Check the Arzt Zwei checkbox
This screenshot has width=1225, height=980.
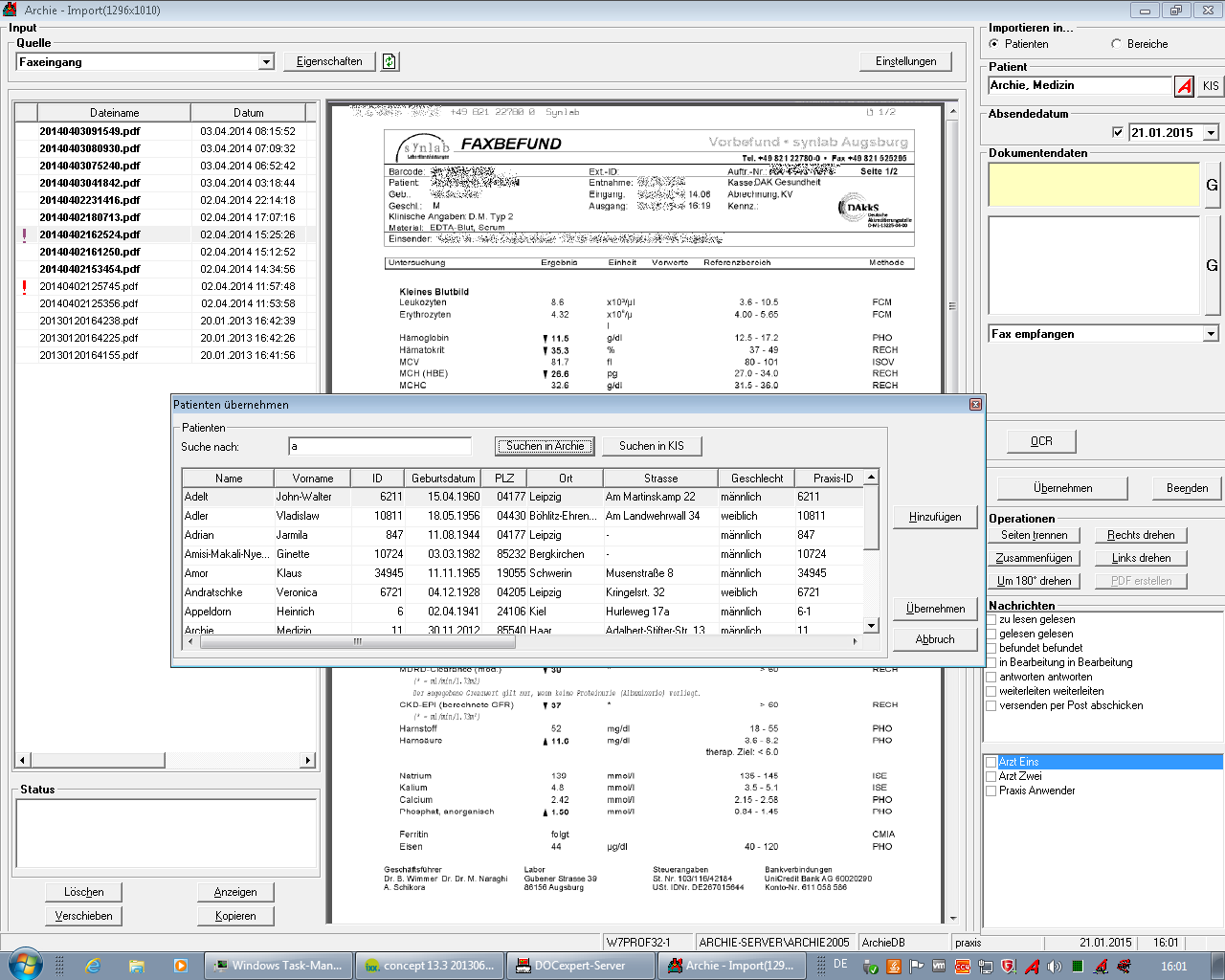pyautogui.click(x=991, y=776)
